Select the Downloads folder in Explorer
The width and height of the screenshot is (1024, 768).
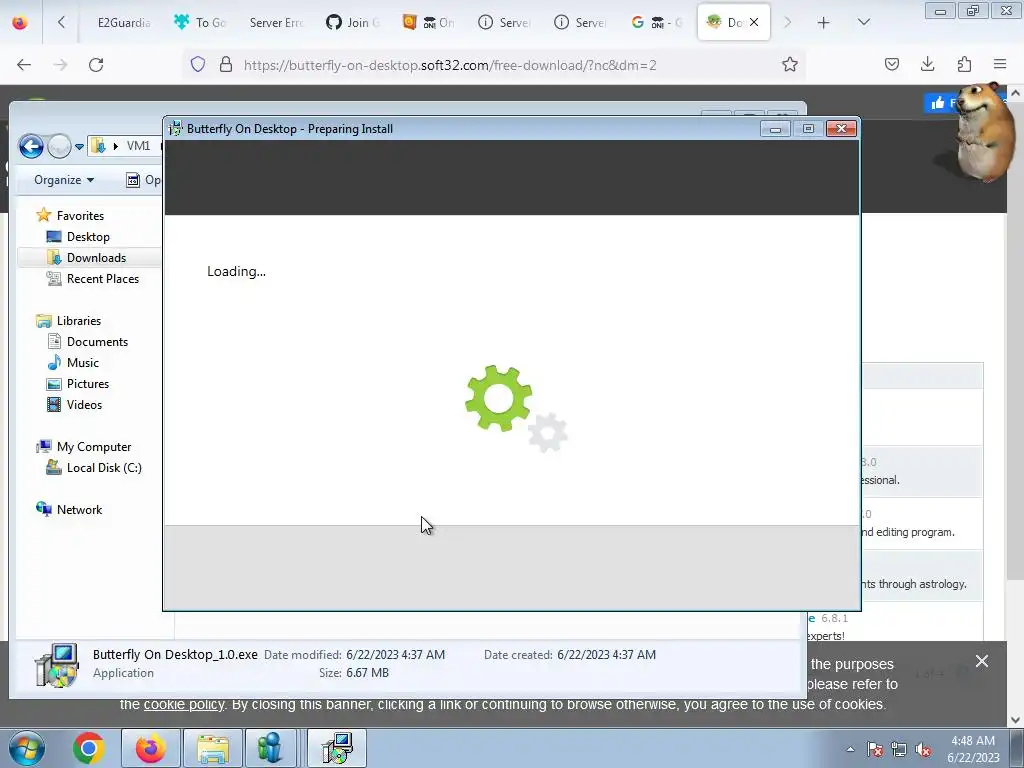point(96,257)
